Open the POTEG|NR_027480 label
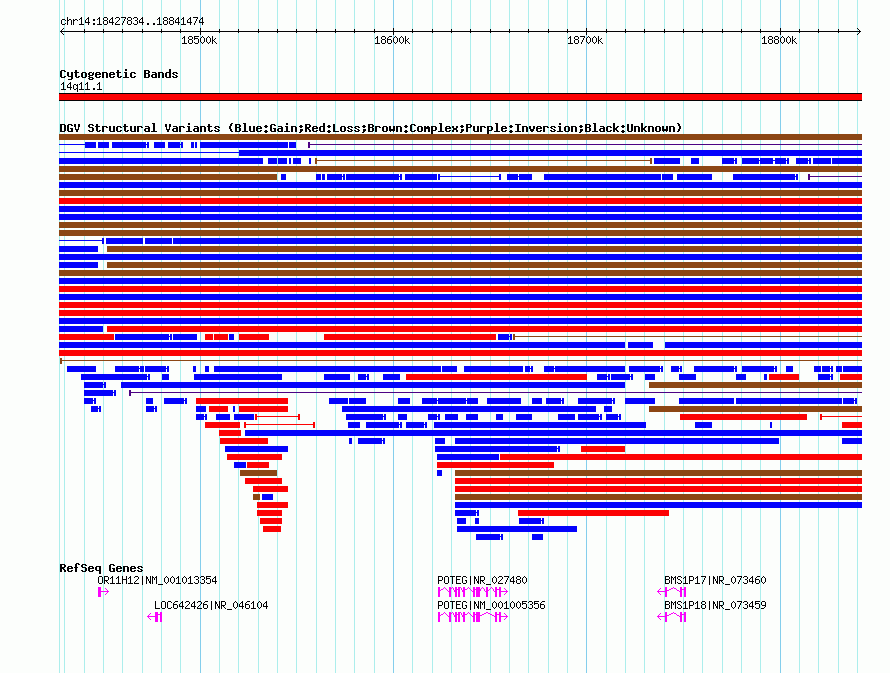Viewport: 890px width, 673px height. click(482, 580)
